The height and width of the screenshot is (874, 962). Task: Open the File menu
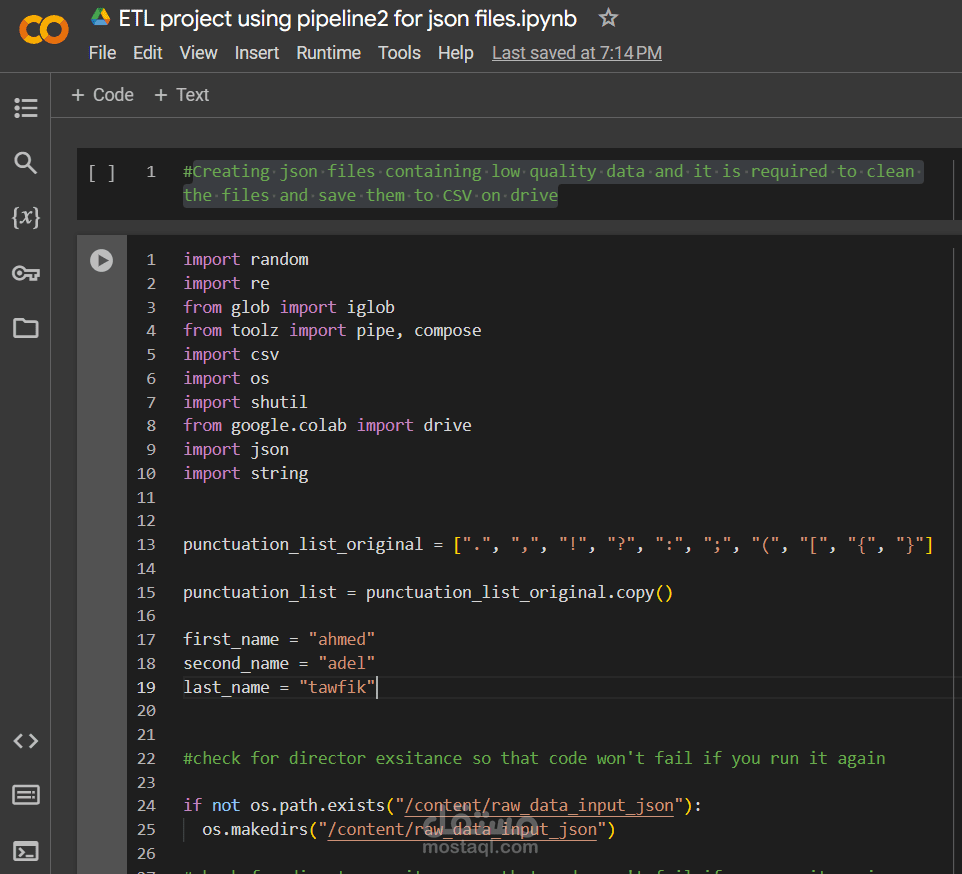102,53
